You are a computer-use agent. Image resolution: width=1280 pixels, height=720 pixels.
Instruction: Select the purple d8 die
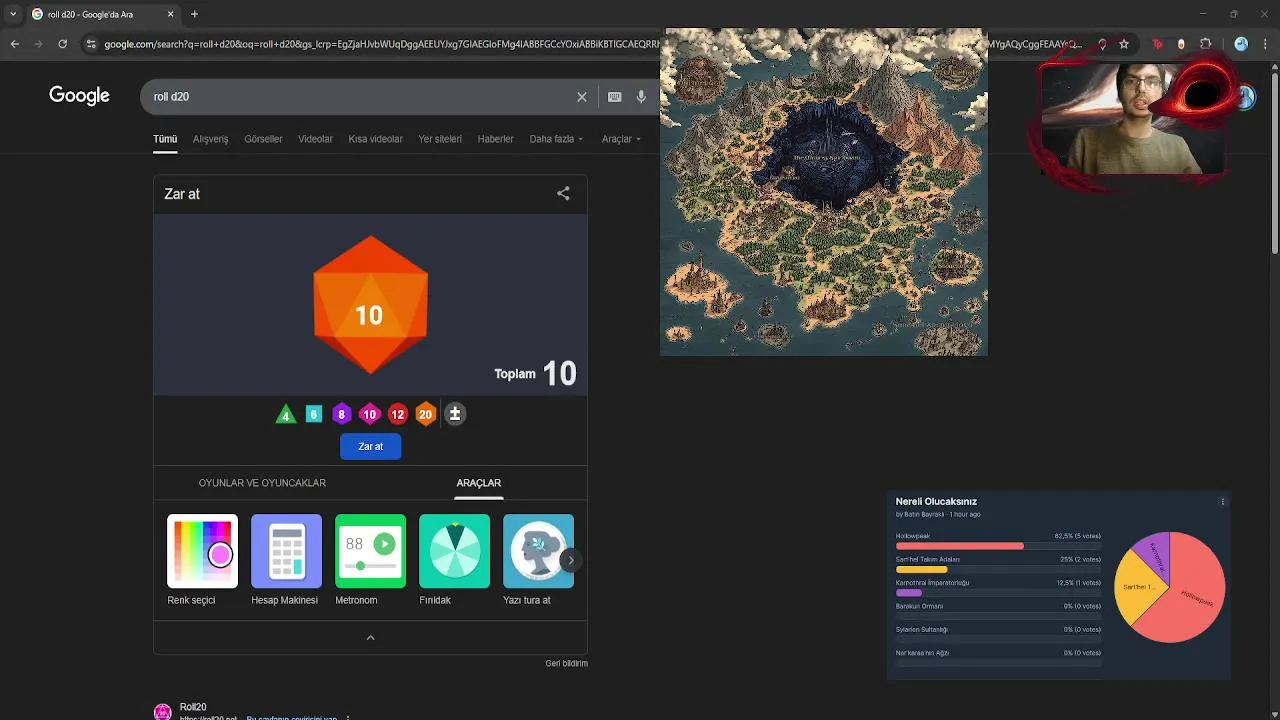coord(342,414)
